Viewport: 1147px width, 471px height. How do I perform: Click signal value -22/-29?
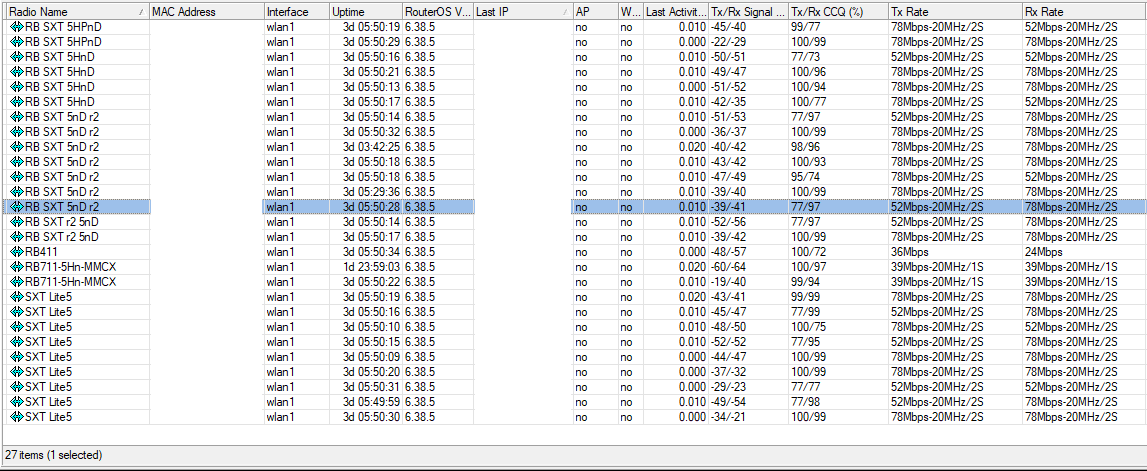(728, 42)
